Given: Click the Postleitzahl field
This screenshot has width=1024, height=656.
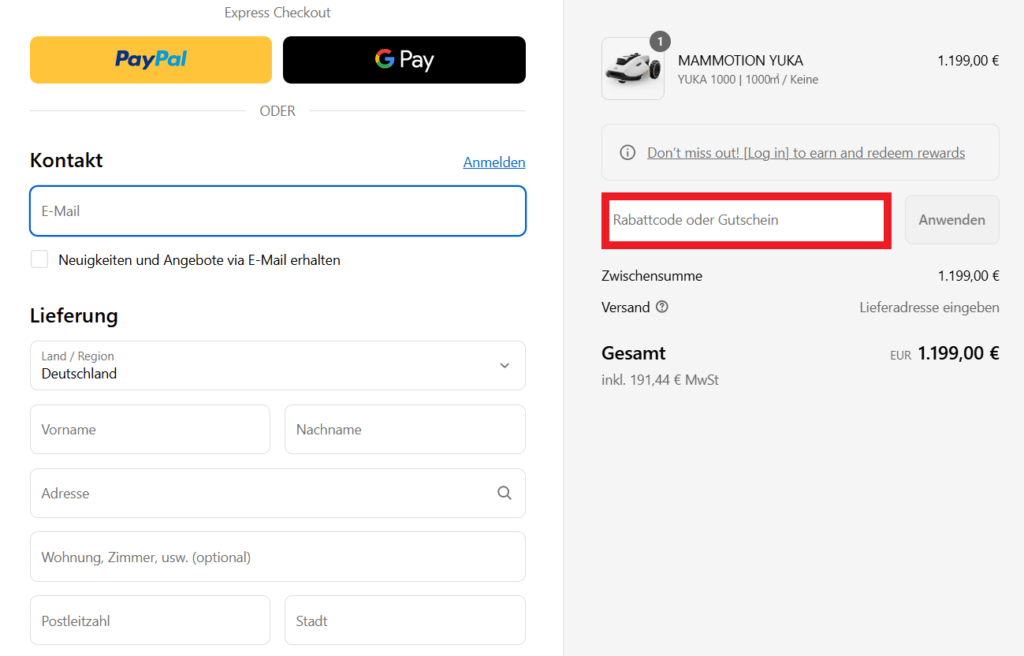Looking at the screenshot, I should click(150, 621).
